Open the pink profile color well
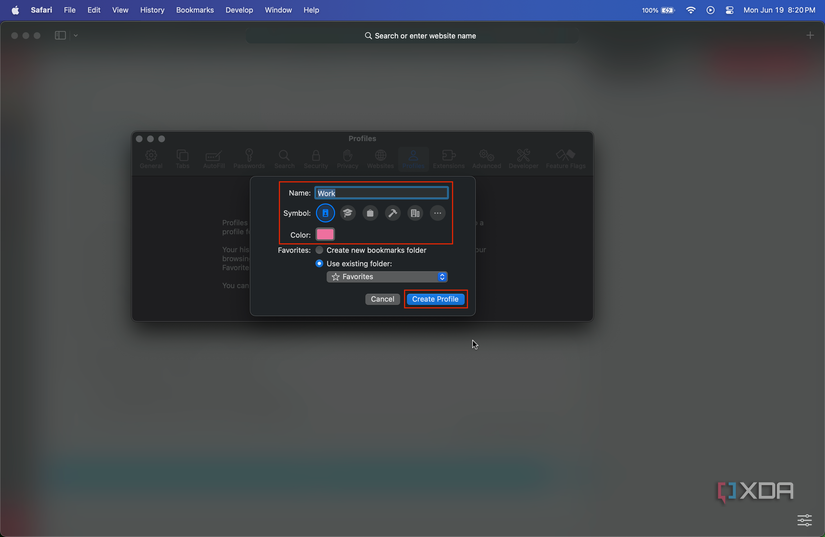Screen dimensions: 825x537 pyautogui.click(x=325, y=235)
